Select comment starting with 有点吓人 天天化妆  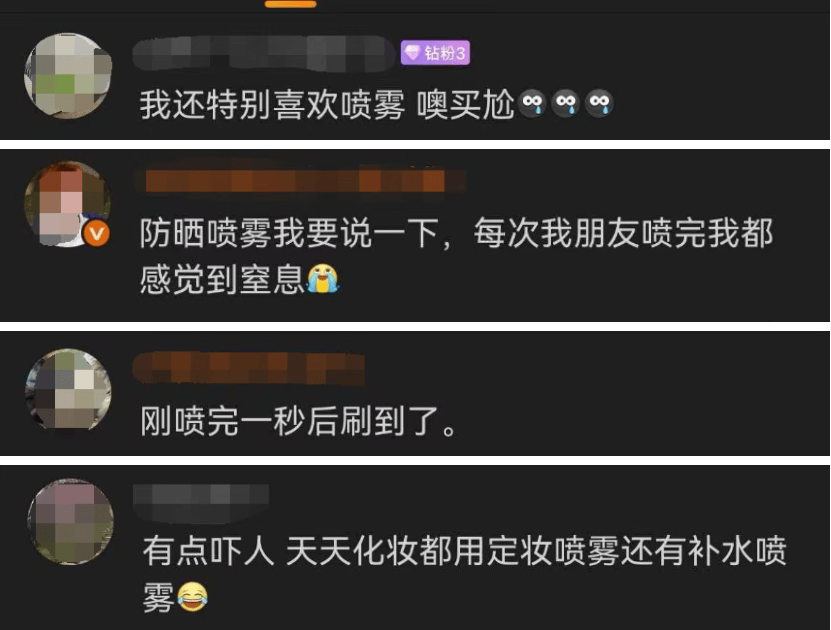tap(464, 574)
